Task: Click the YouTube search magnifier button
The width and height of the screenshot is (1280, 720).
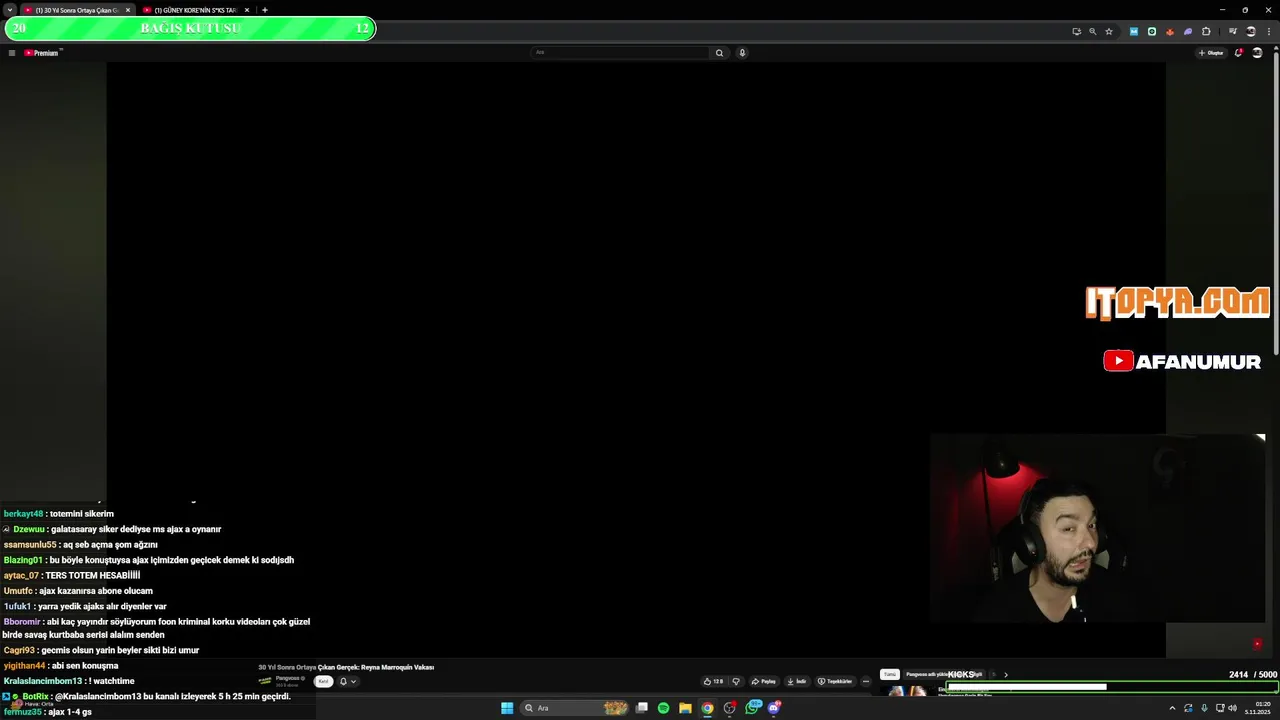Action: pyautogui.click(x=719, y=53)
